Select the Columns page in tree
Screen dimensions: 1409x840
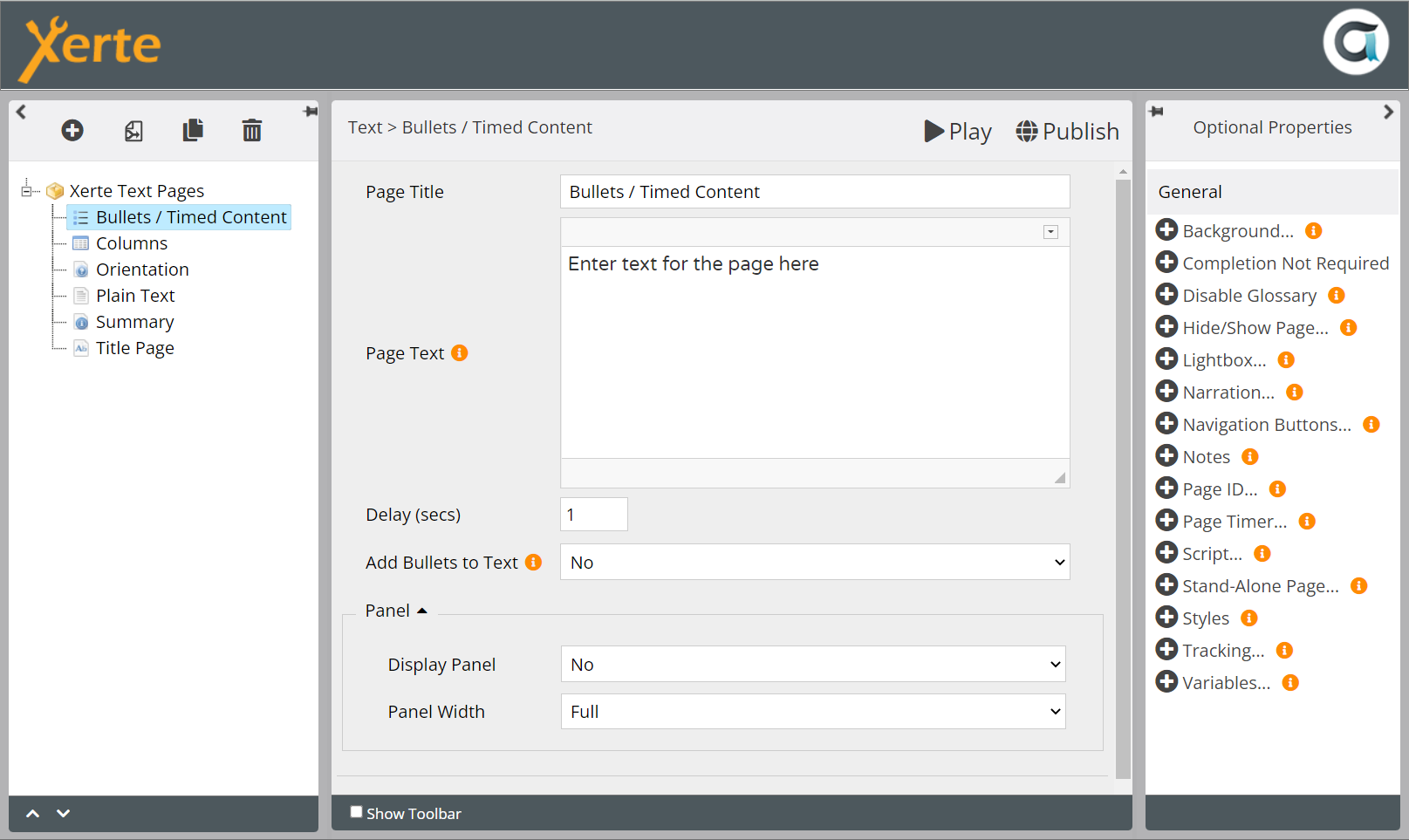click(132, 243)
